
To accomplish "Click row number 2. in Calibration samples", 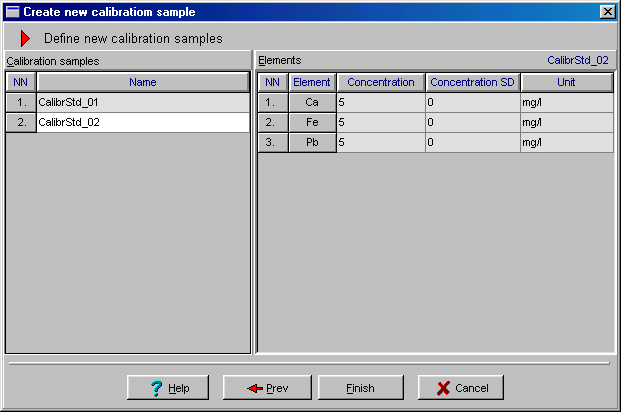I will pos(21,122).
